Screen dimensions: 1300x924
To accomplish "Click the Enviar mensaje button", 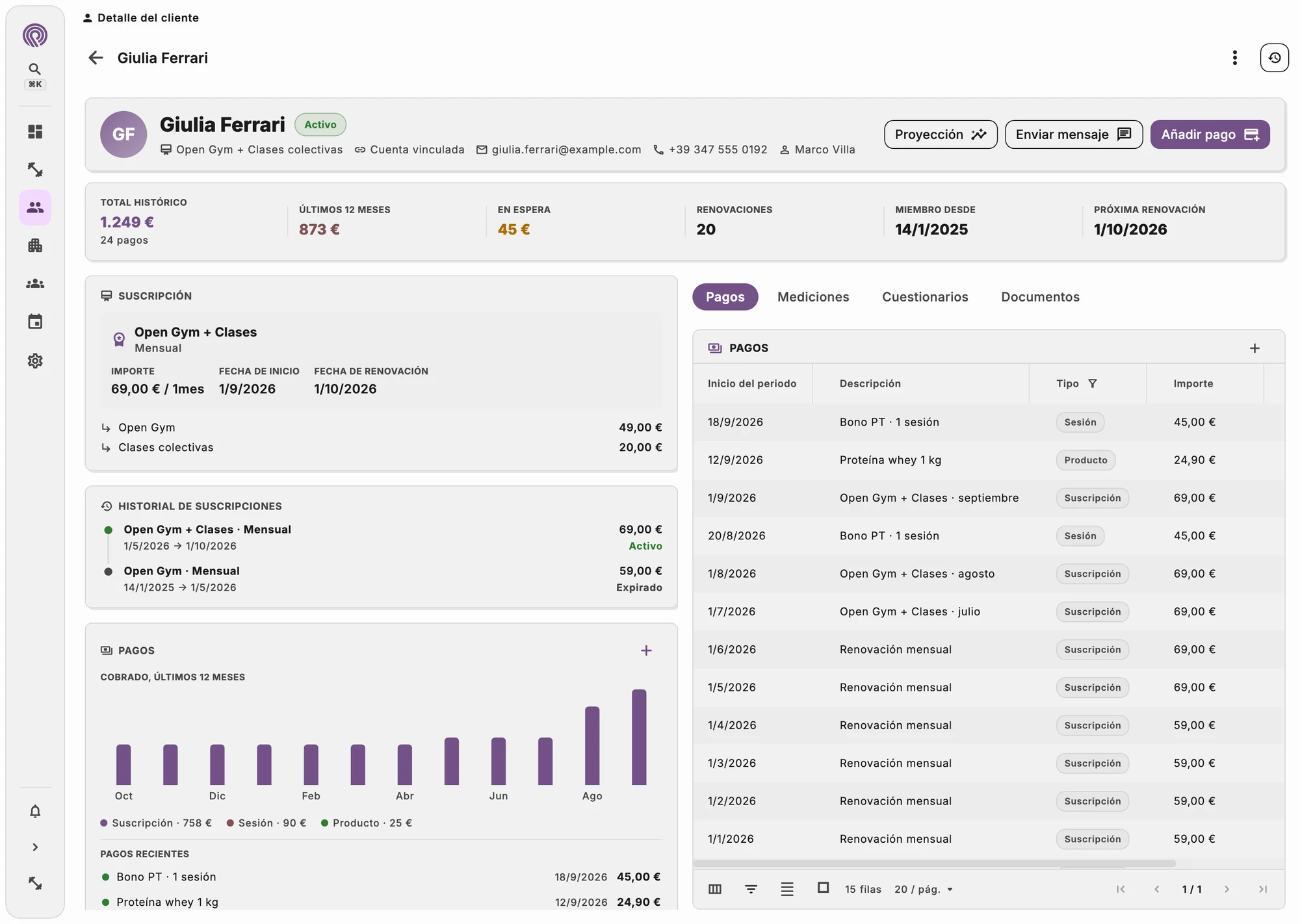I will [x=1074, y=135].
